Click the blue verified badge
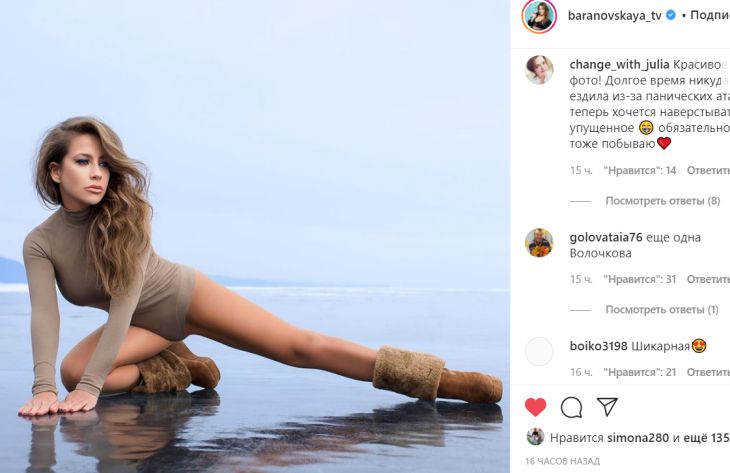Screen dimensions: 730x473 point(671,15)
